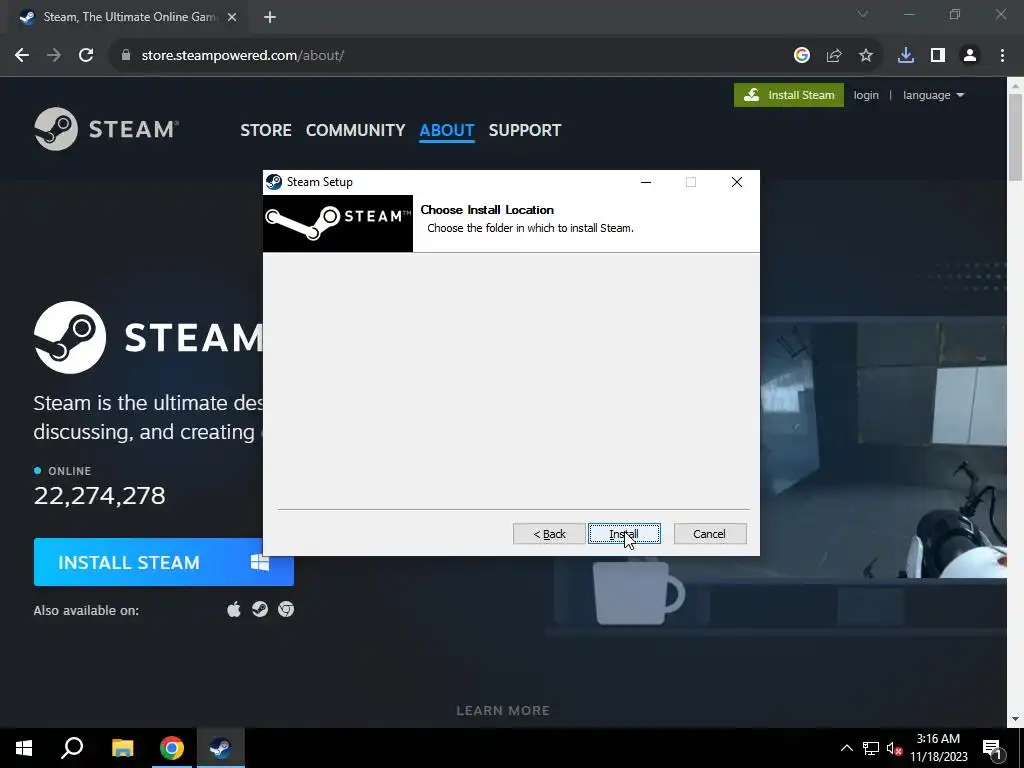The height and width of the screenshot is (768, 1024).
Task: Select the SteamOS platform icon
Action: coord(260,609)
